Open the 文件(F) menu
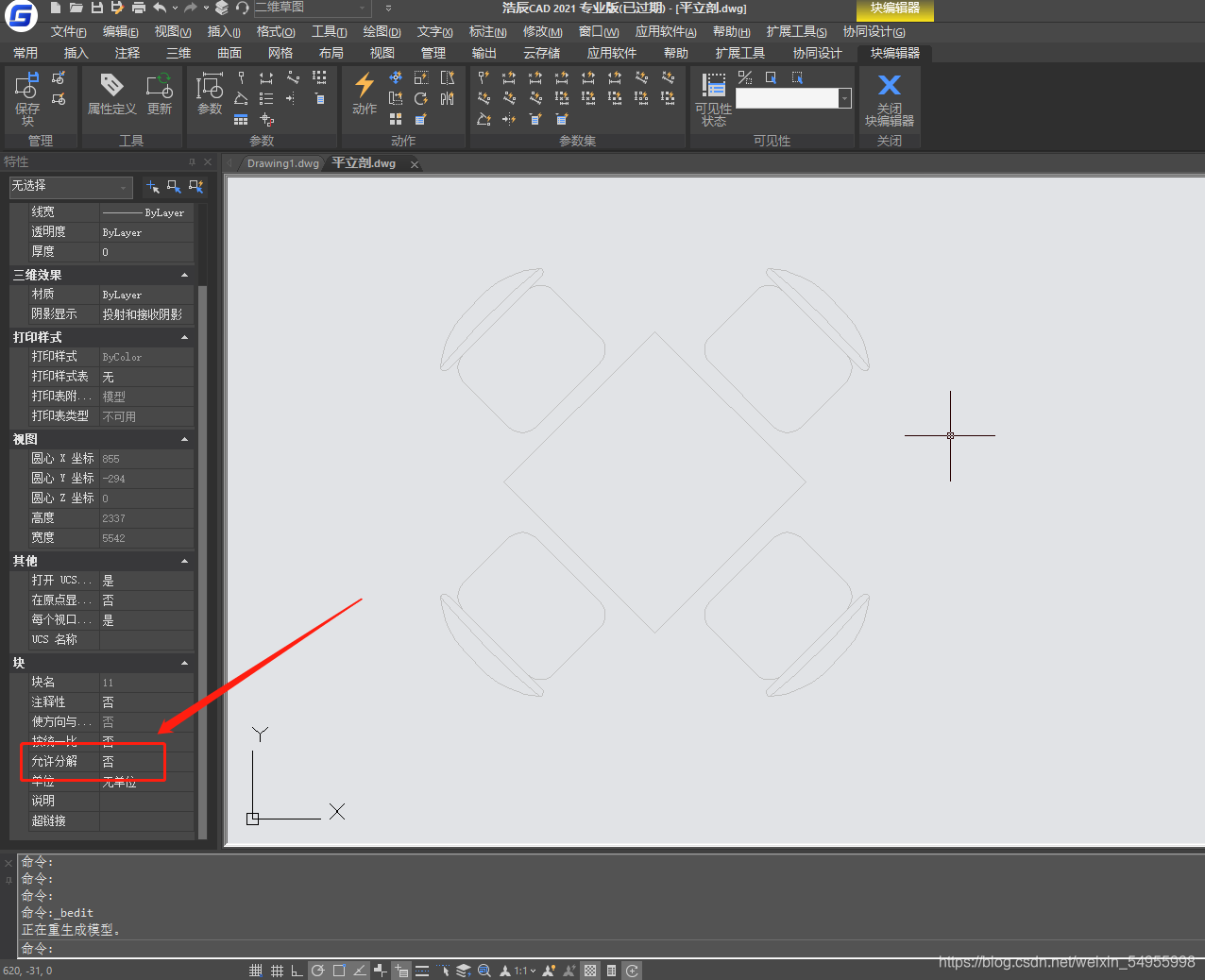 click(x=68, y=32)
